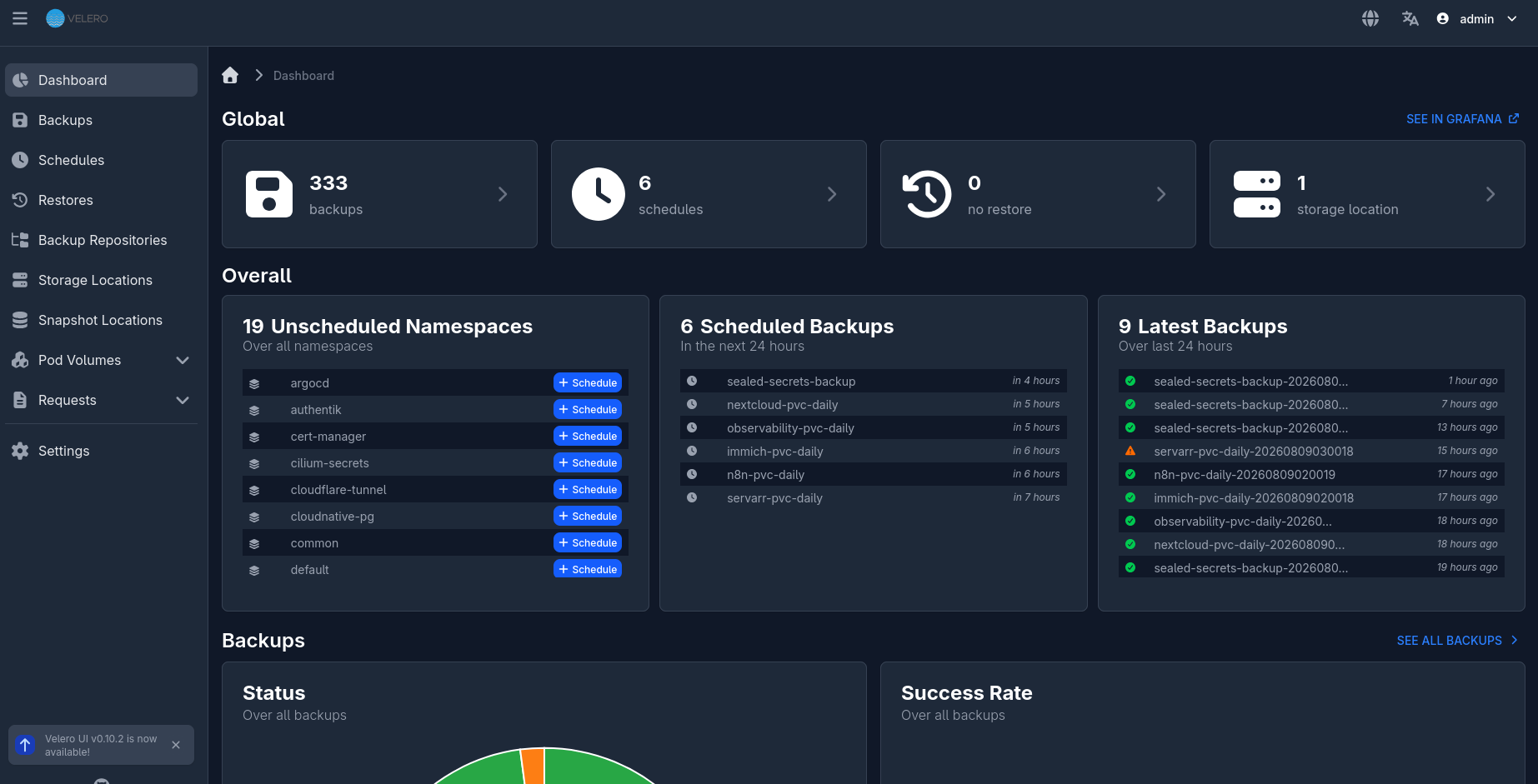Go to Schedules in the sidebar
Image resolution: width=1538 pixels, height=784 pixels.
pos(101,160)
